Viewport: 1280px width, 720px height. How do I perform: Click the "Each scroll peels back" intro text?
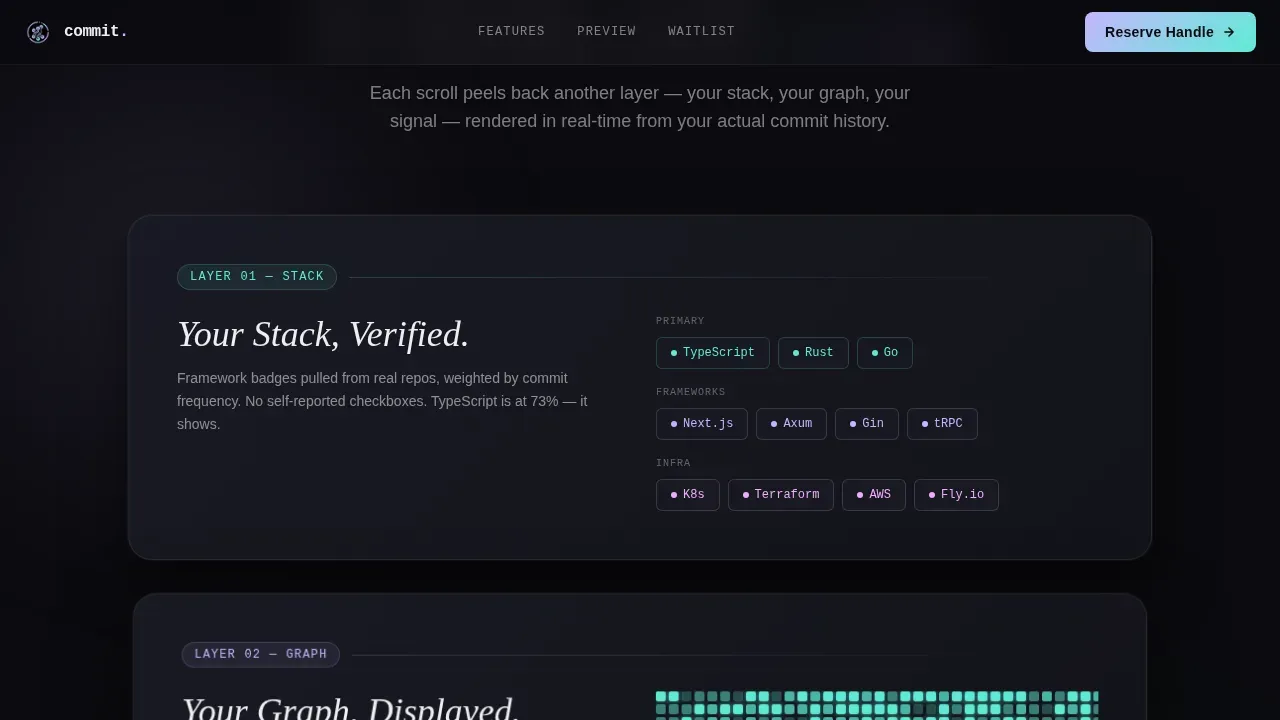click(640, 107)
